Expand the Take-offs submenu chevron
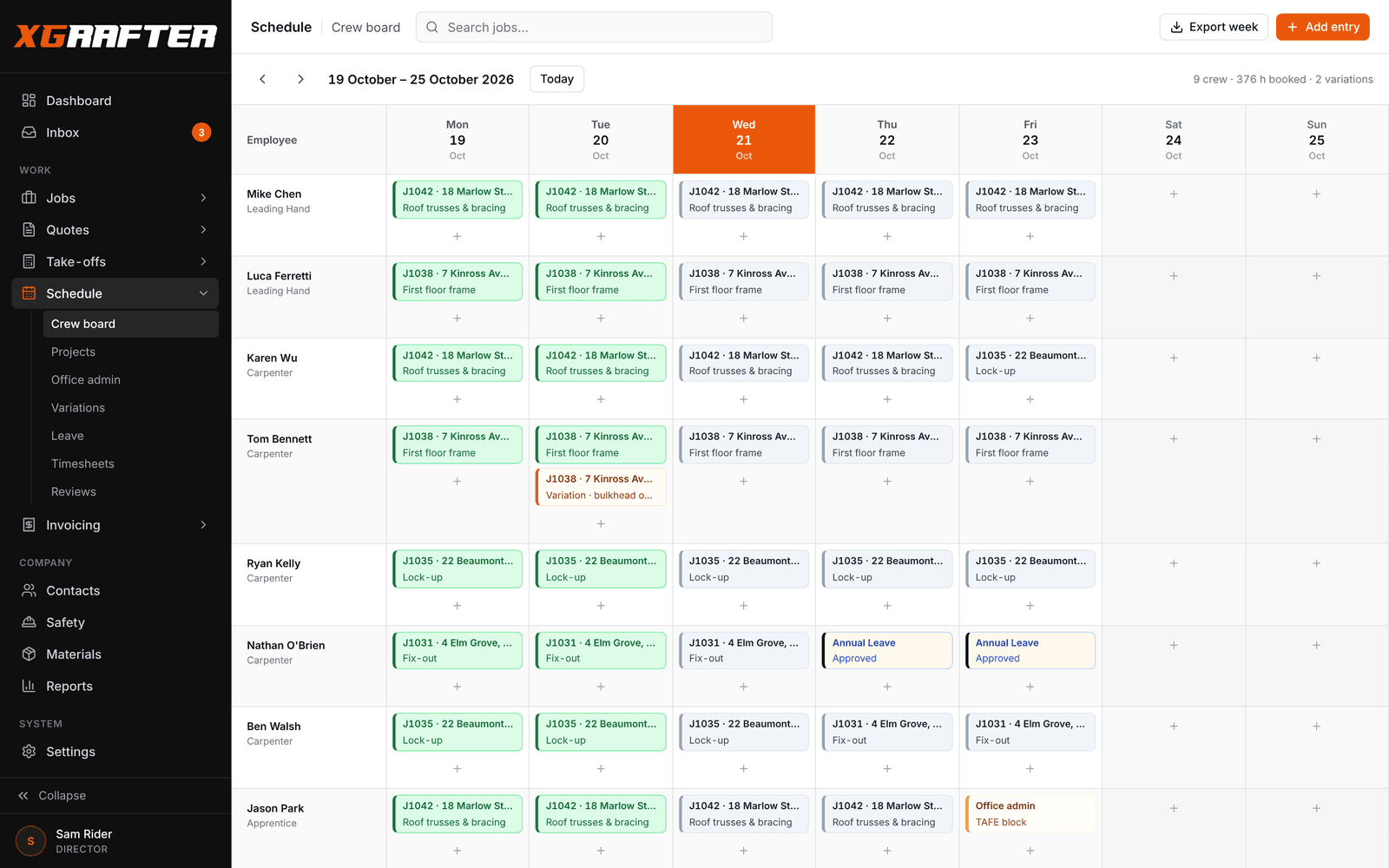 (x=204, y=261)
